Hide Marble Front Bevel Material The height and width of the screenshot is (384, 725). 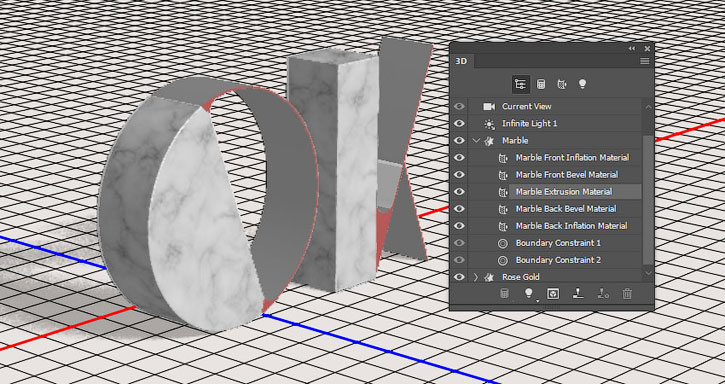pyautogui.click(x=459, y=175)
